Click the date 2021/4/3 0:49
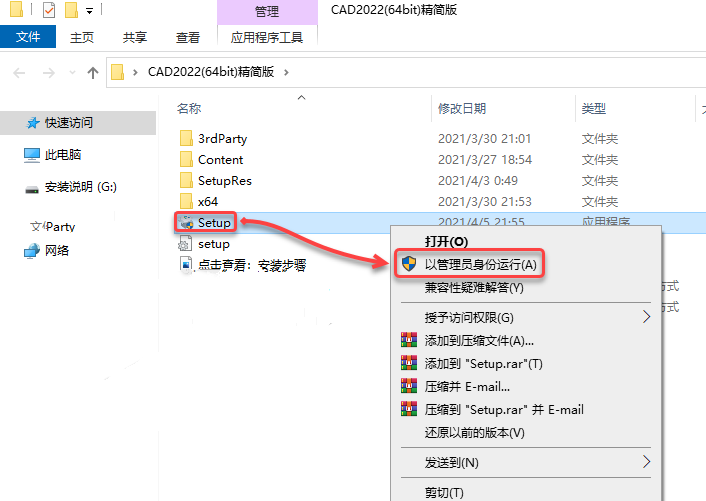706x501 pixels. click(x=478, y=181)
